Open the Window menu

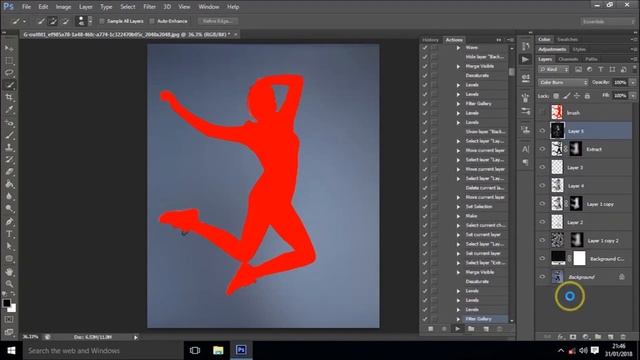tap(209, 7)
